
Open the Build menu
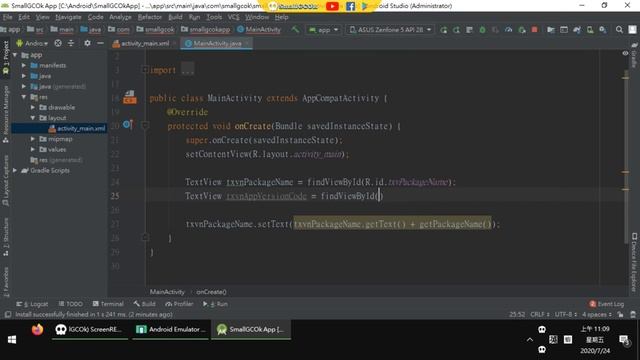175,17
